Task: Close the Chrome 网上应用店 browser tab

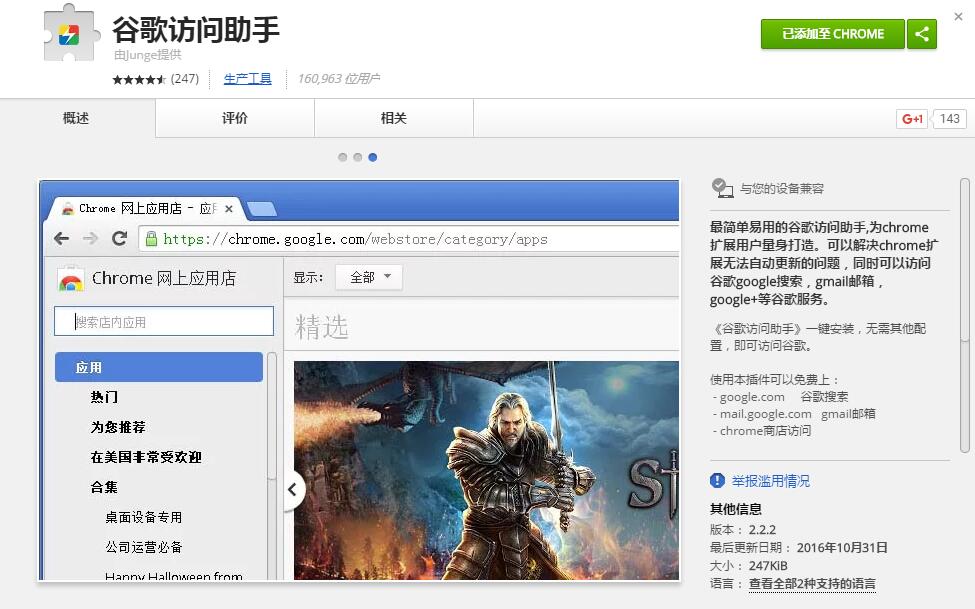Action: tap(229, 209)
